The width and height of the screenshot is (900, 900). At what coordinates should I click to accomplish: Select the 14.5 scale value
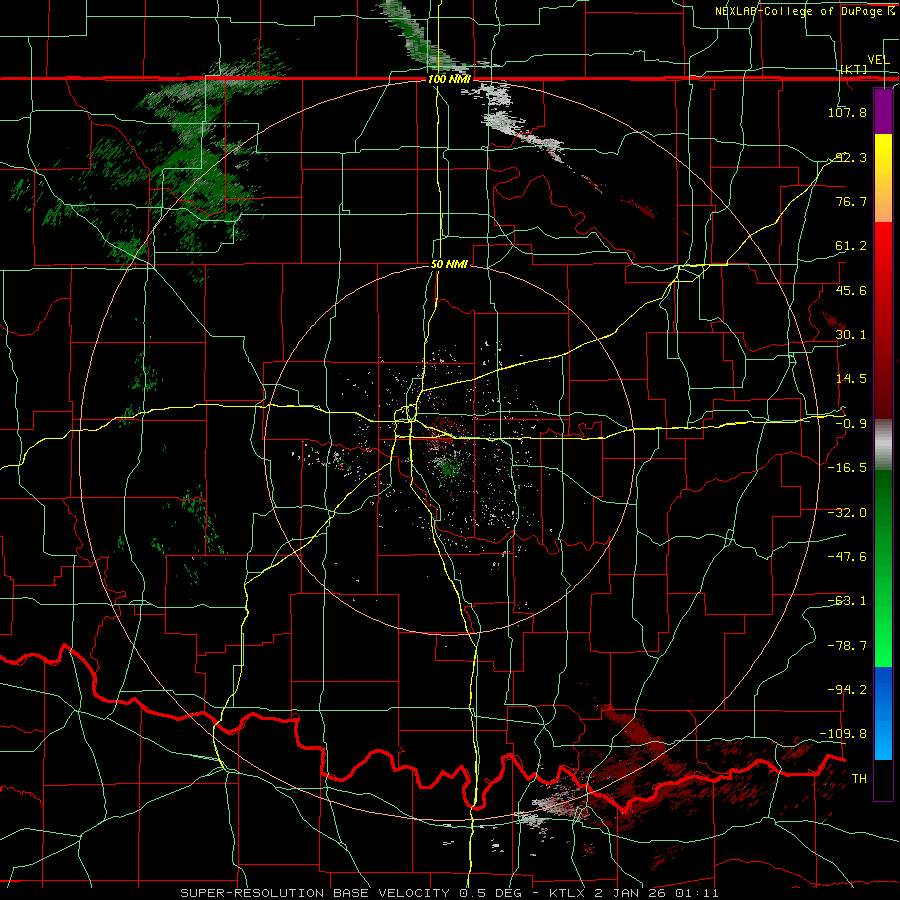(x=851, y=379)
